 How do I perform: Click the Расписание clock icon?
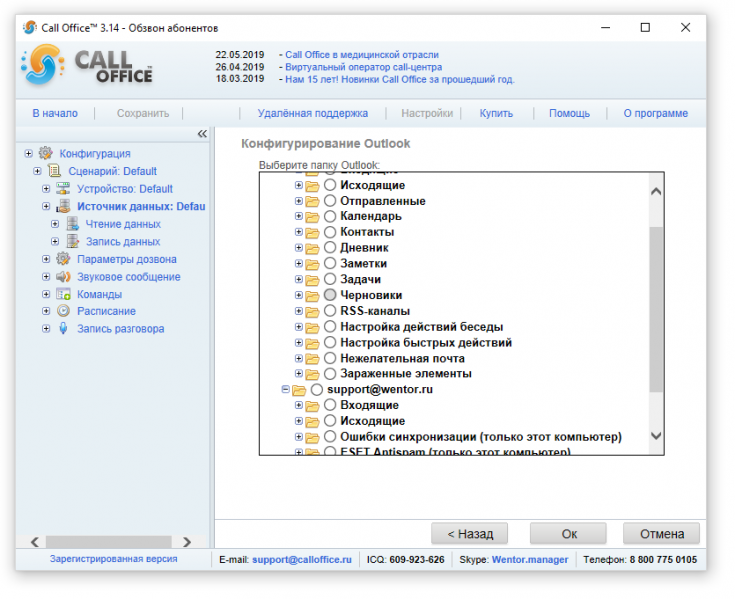tap(63, 311)
